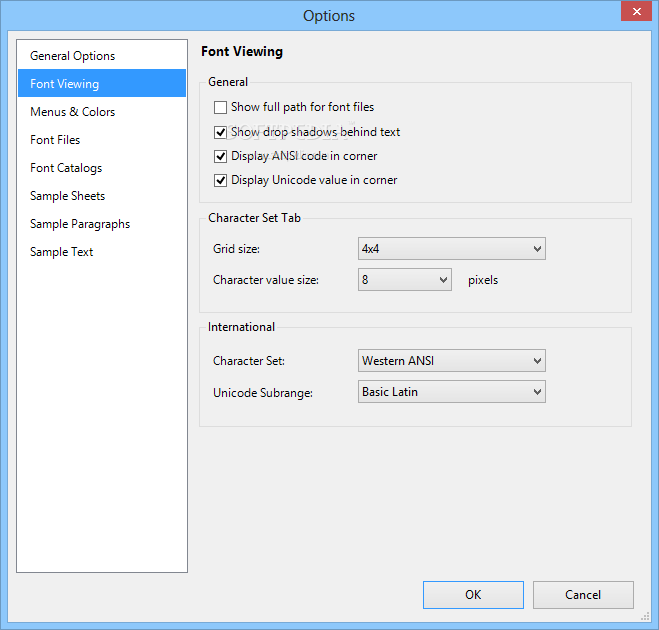The width and height of the screenshot is (659, 630).
Task: Click Cancel to discard changes
Action: 583,595
